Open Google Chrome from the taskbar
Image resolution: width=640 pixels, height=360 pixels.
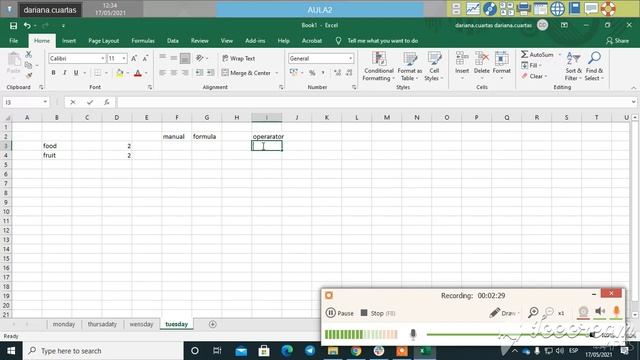tap(356, 351)
